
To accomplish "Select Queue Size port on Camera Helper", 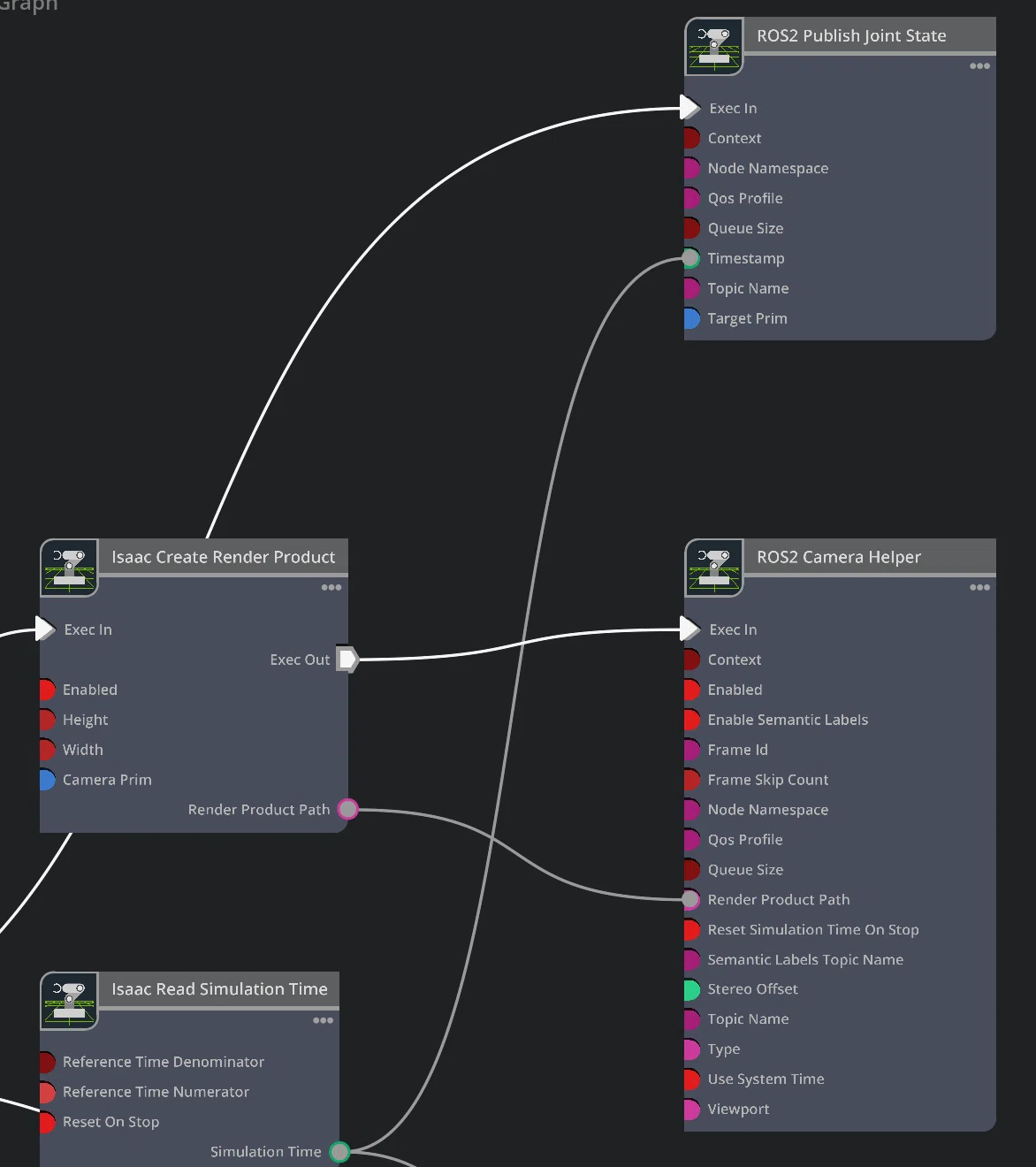I will pyautogui.click(x=692, y=870).
